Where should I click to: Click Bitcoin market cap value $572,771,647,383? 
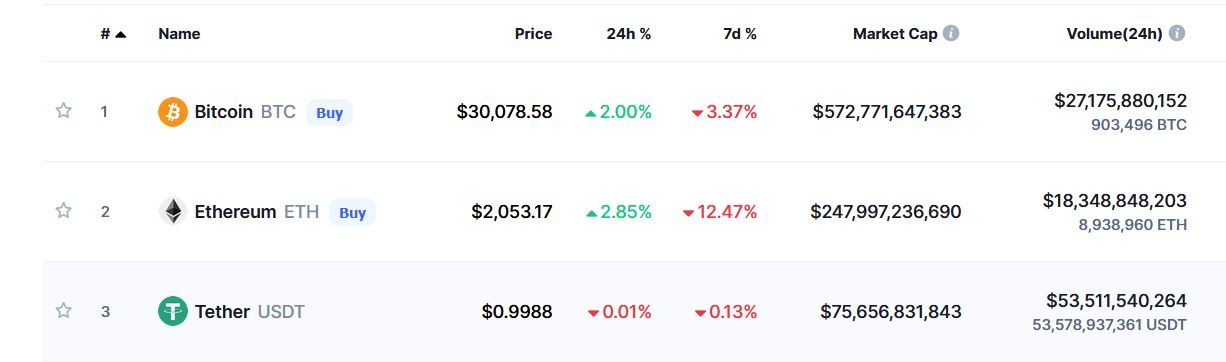coord(887,112)
